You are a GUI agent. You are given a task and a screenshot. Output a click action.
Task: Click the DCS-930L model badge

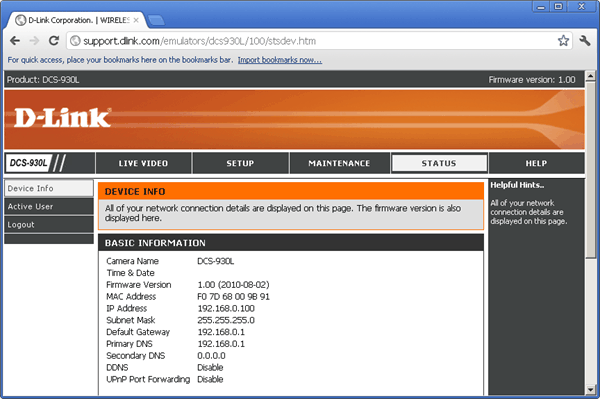point(29,163)
